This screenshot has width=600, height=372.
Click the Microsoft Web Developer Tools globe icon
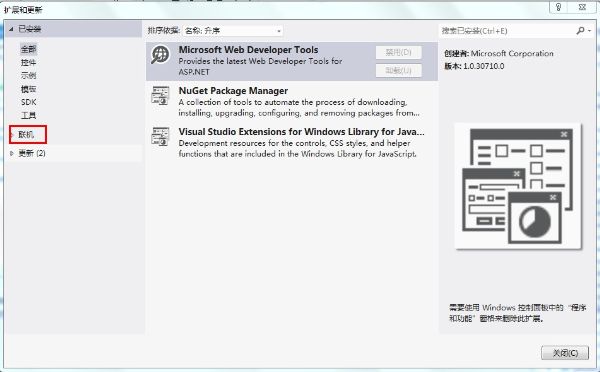click(x=160, y=55)
